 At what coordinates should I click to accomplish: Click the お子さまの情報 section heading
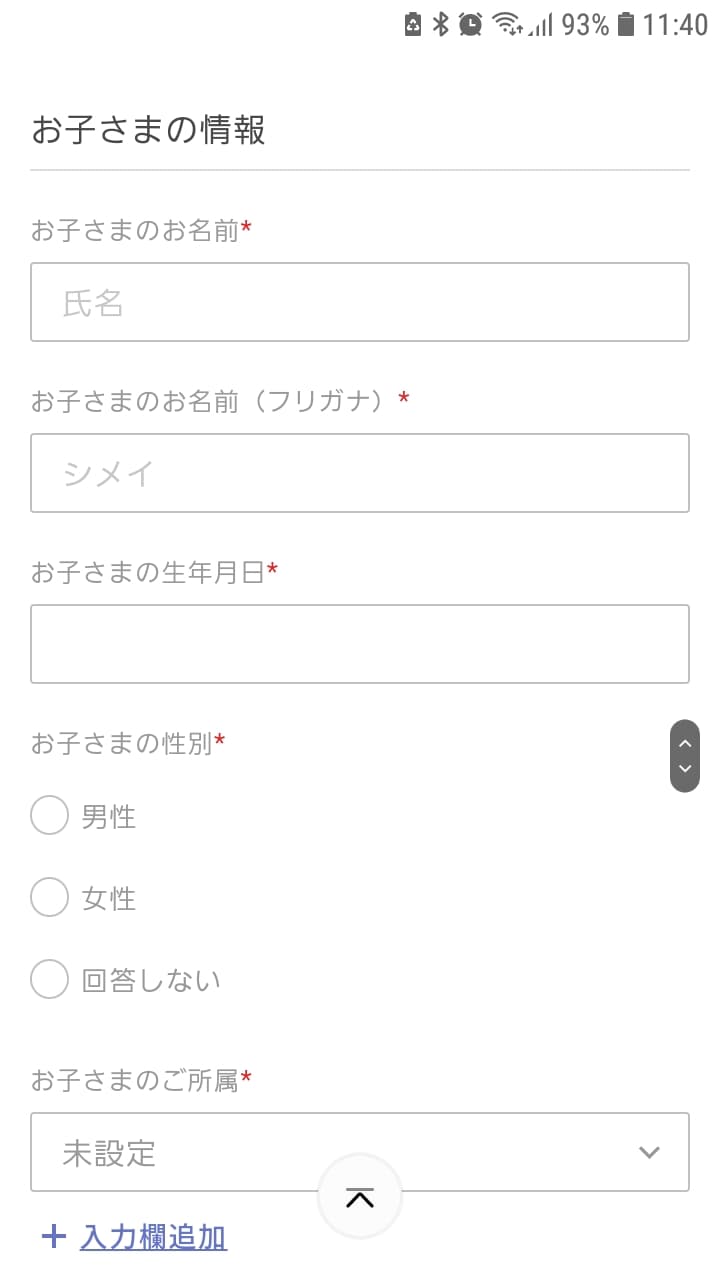pos(148,130)
